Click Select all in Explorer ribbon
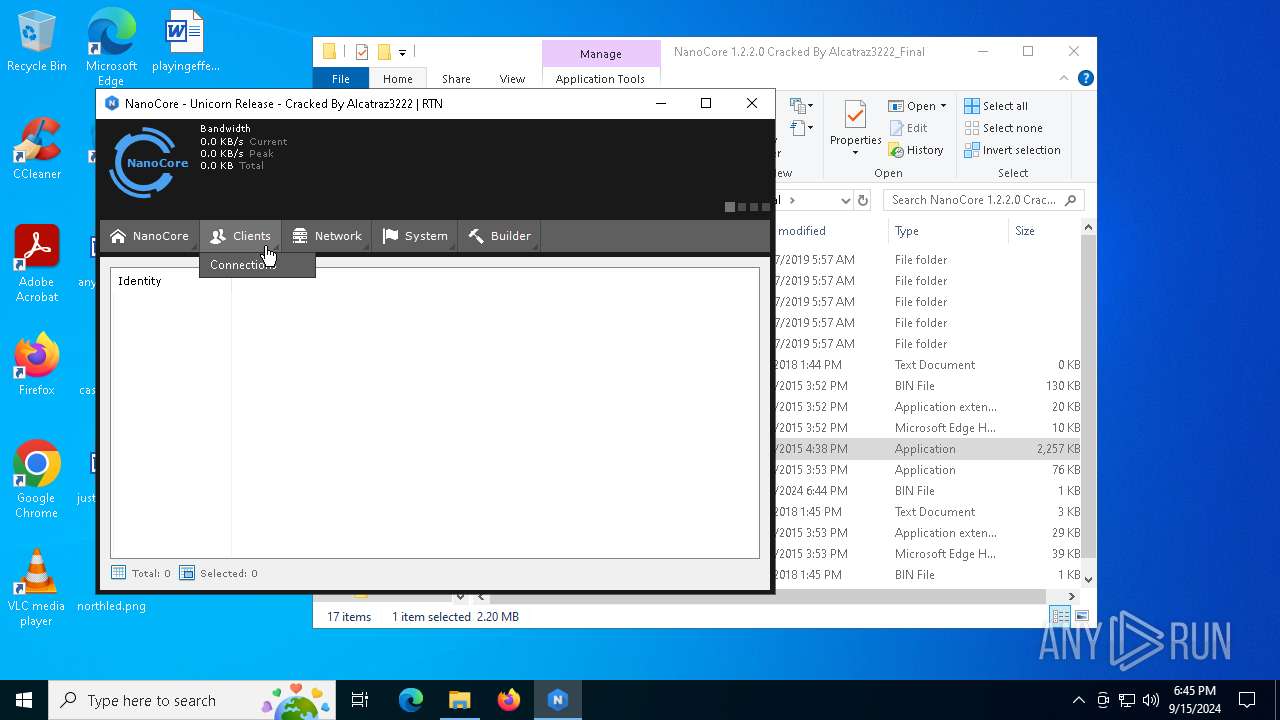The width and height of the screenshot is (1280, 720). coord(996,106)
